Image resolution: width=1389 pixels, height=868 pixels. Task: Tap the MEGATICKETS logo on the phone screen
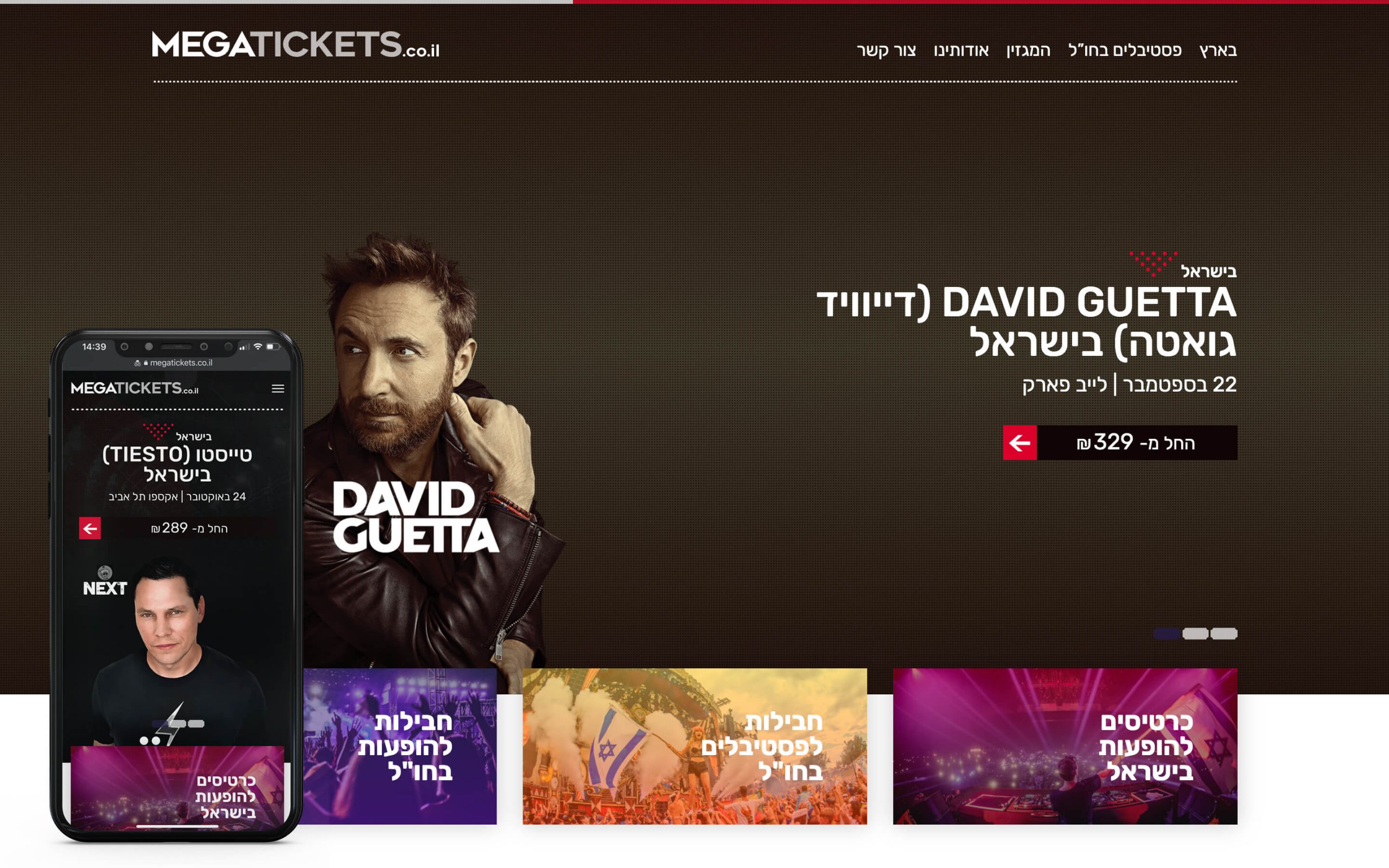coord(135,388)
